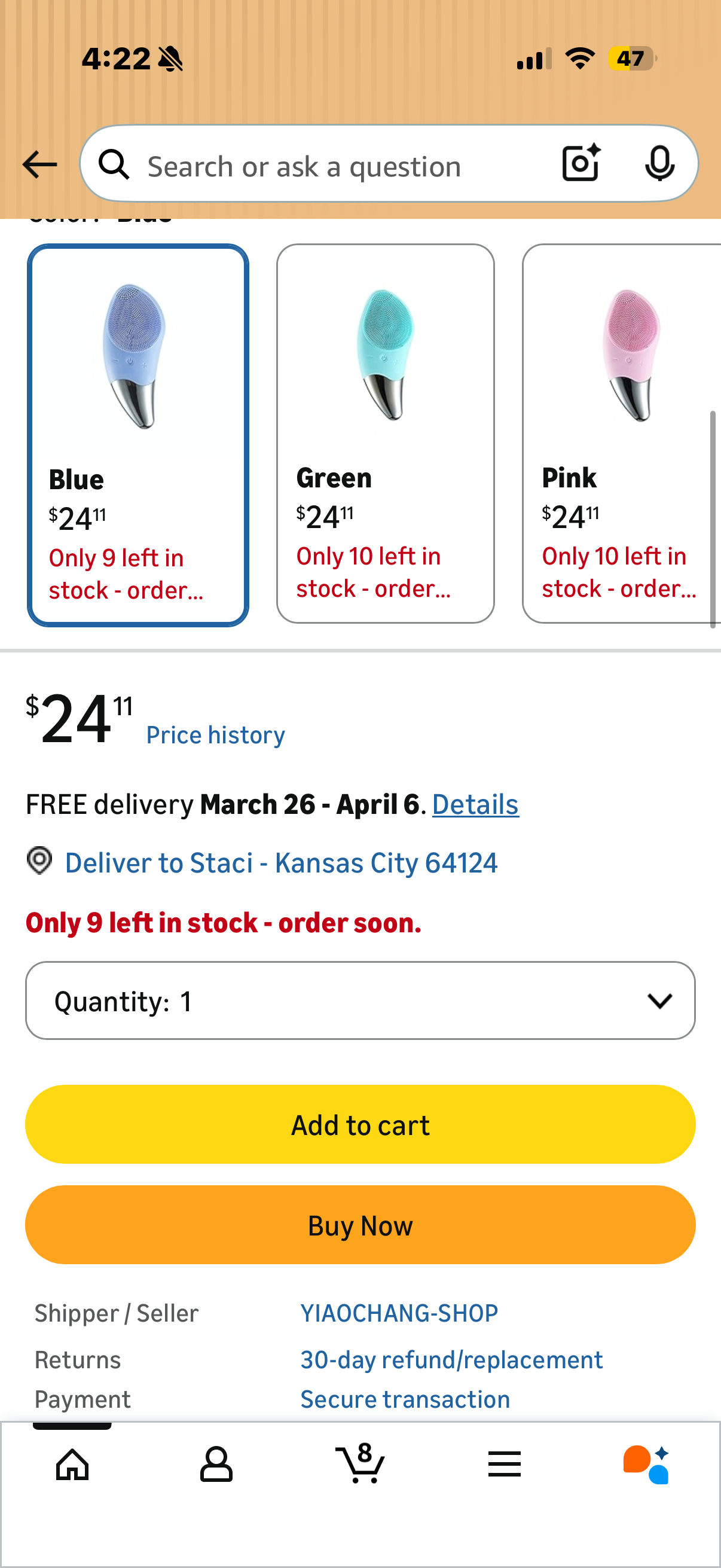Open delivery Details link
Screen dimensions: 721x1568
(x=475, y=804)
